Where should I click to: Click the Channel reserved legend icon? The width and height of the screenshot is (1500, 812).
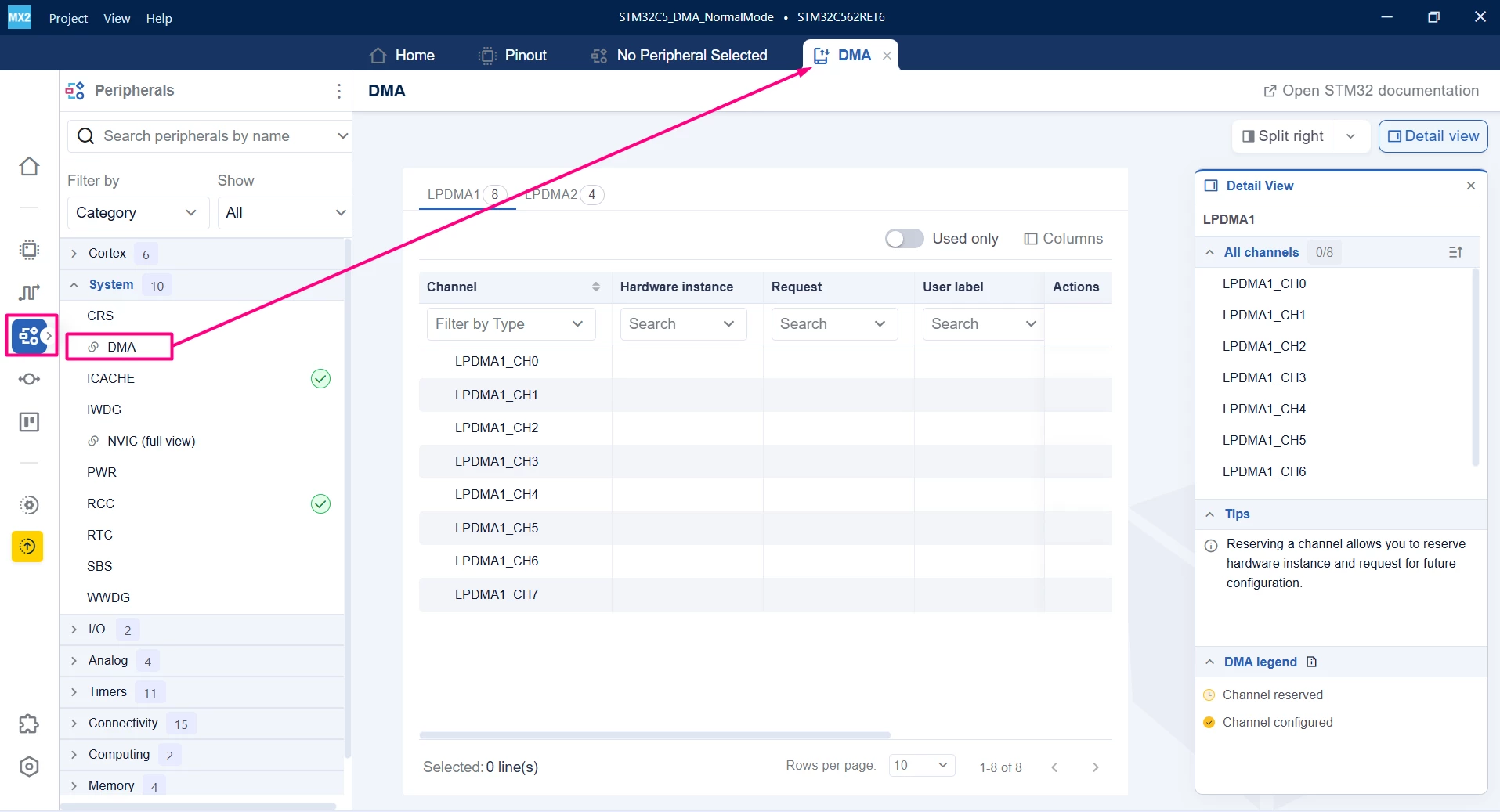coord(1209,695)
